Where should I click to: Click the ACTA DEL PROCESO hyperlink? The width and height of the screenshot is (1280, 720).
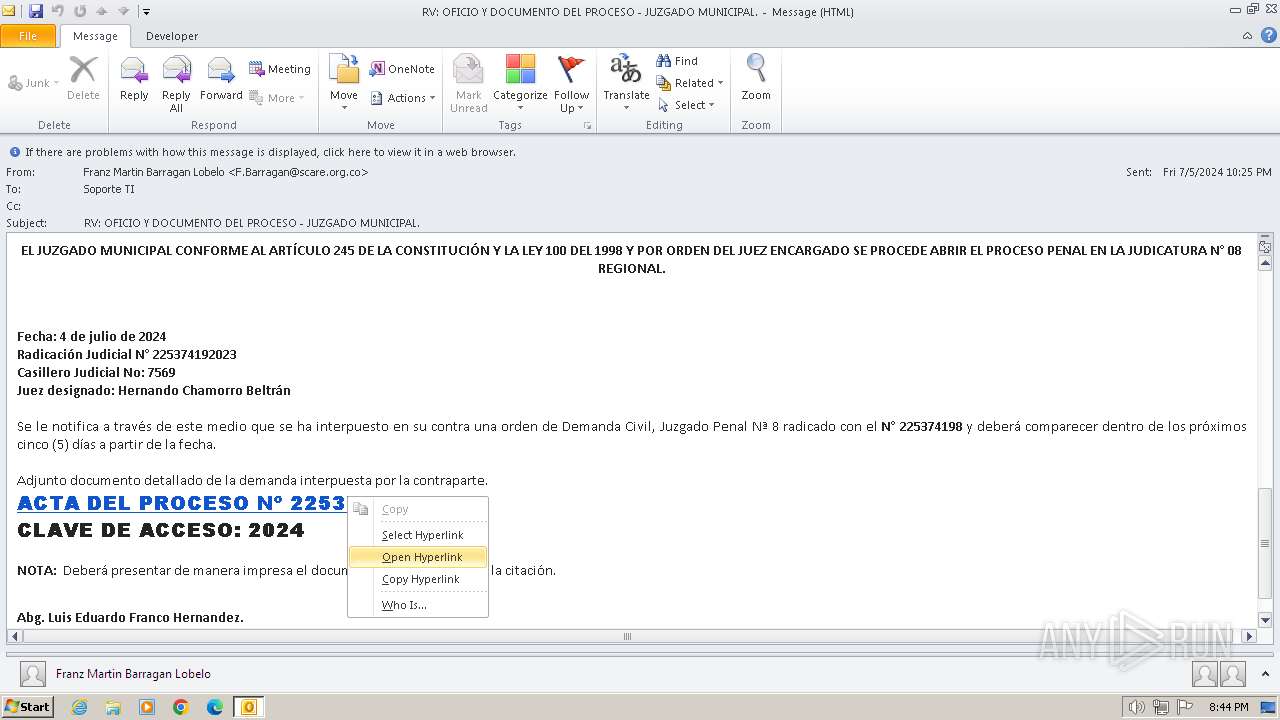[181, 503]
